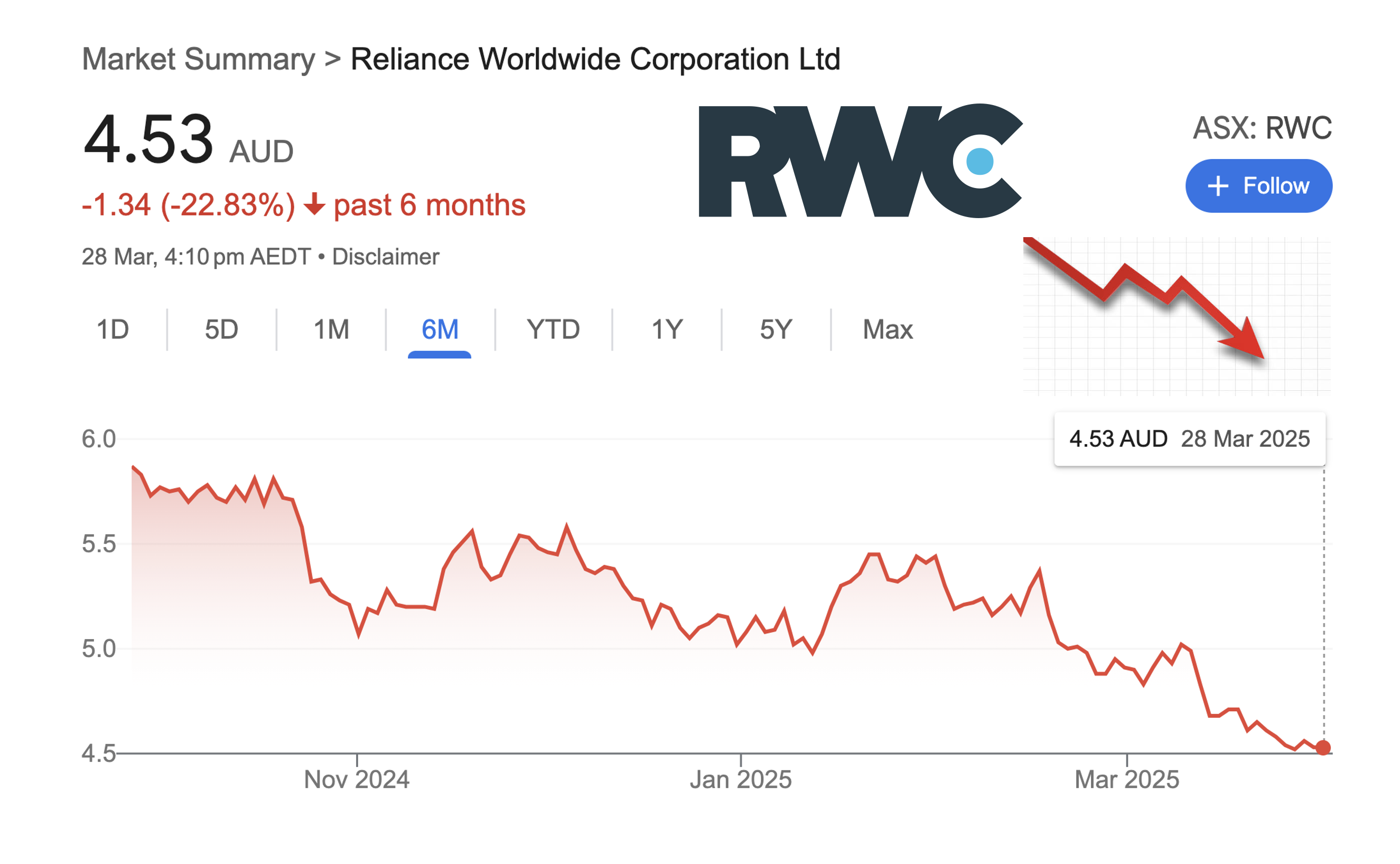The image size is (1400, 864).
Task: Click the 6.0 y-axis value
Action: click(x=98, y=439)
